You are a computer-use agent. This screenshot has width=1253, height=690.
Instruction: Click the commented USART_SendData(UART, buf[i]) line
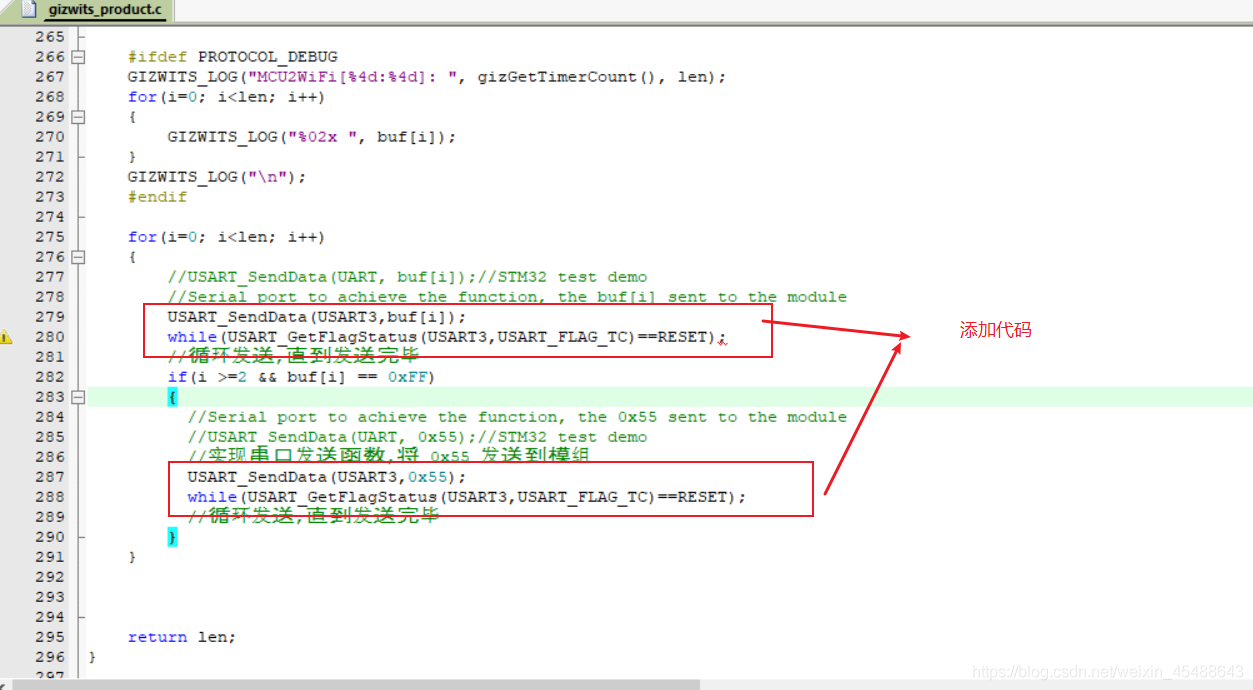pyautogui.click(x=407, y=277)
